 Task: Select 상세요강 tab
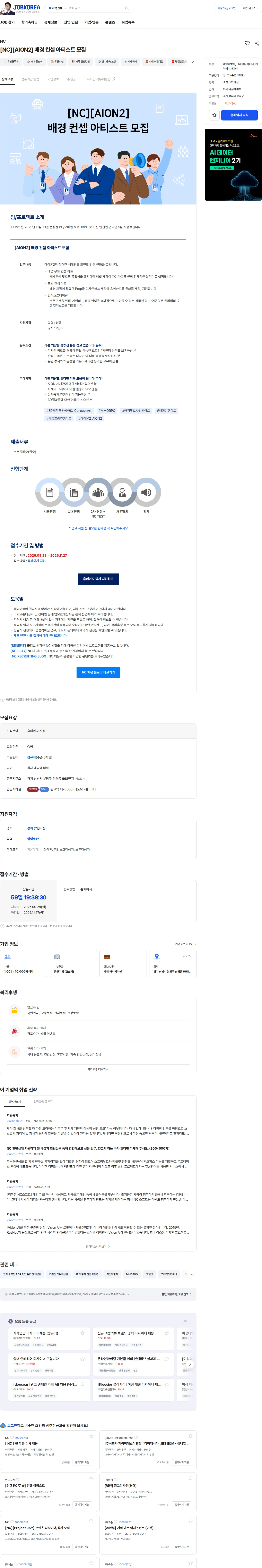(x=7, y=79)
